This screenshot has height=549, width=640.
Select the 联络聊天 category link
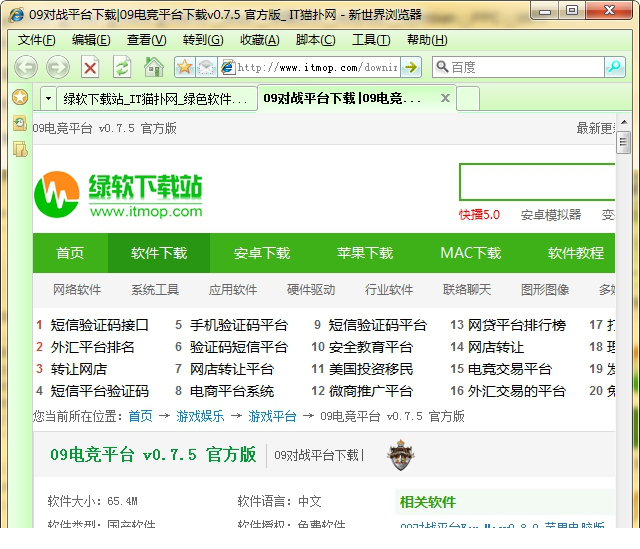point(467,290)
